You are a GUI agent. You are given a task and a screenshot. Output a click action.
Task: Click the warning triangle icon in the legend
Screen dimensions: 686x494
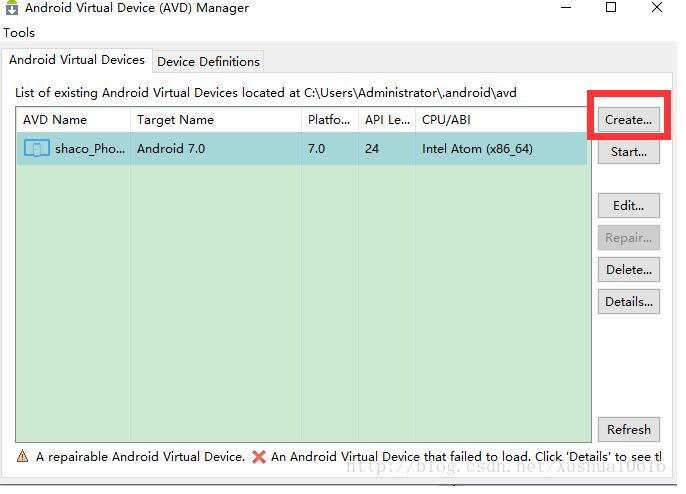click(x=22, y=456)
